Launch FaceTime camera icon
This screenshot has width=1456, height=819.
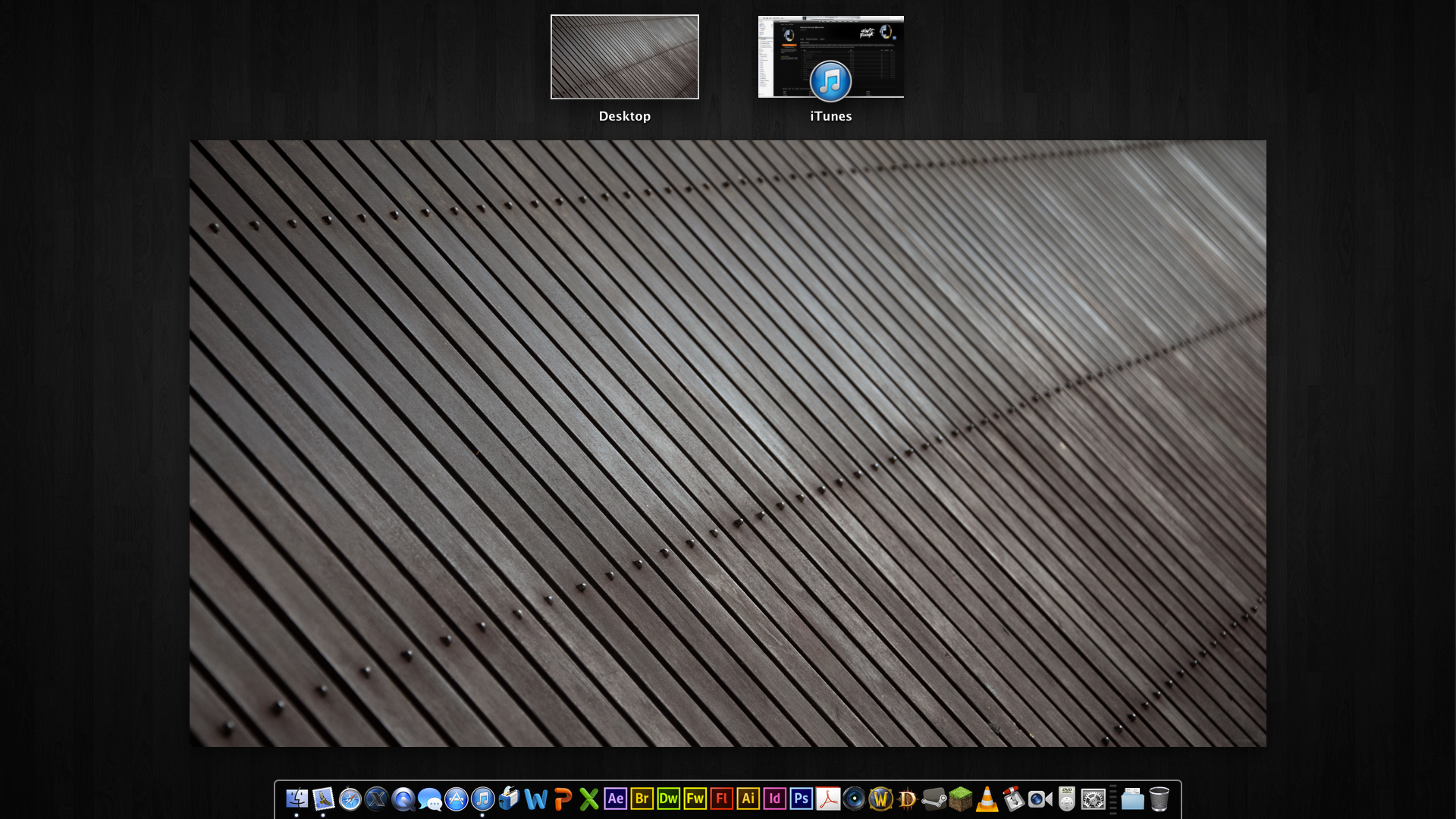[1040, 799]
